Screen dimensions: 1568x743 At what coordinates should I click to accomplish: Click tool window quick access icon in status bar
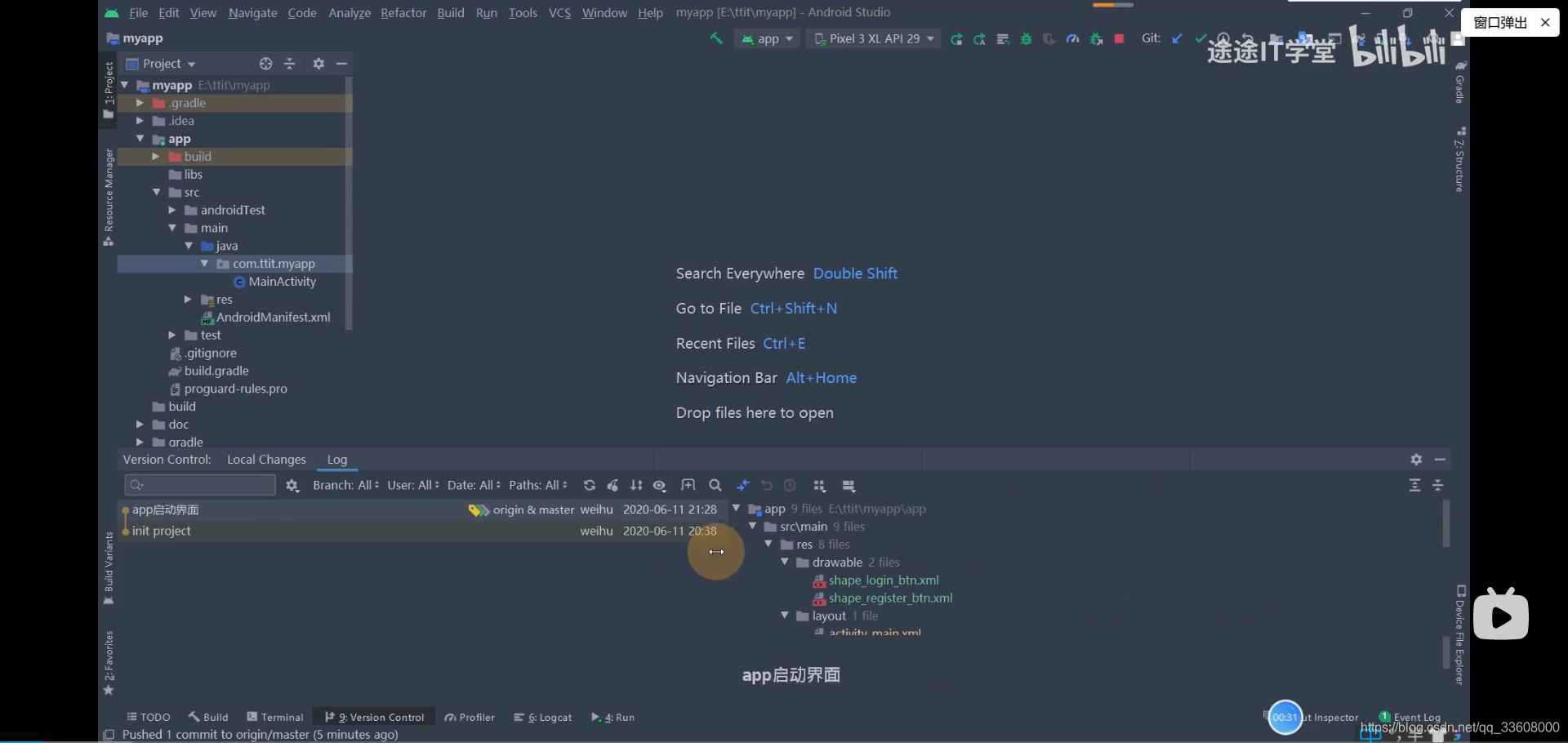tap(109, 735)
